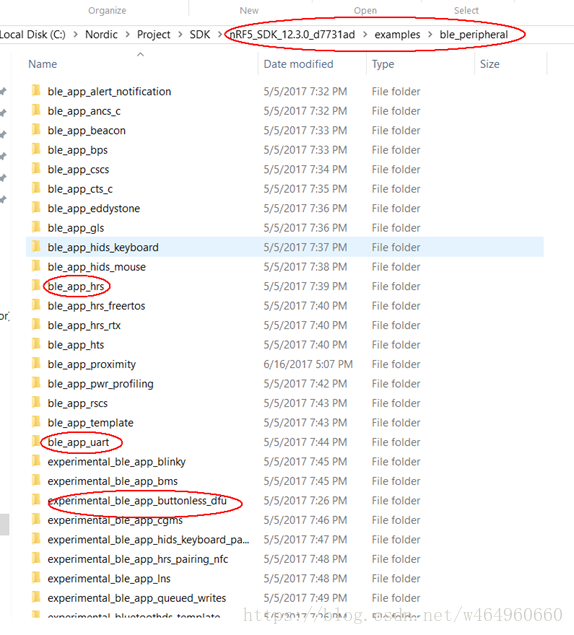Image resolution: width=574 pixels, height=635 pixels.
Task: Select the ble_app_hrs folder name
Action: [x=76, y=286]
